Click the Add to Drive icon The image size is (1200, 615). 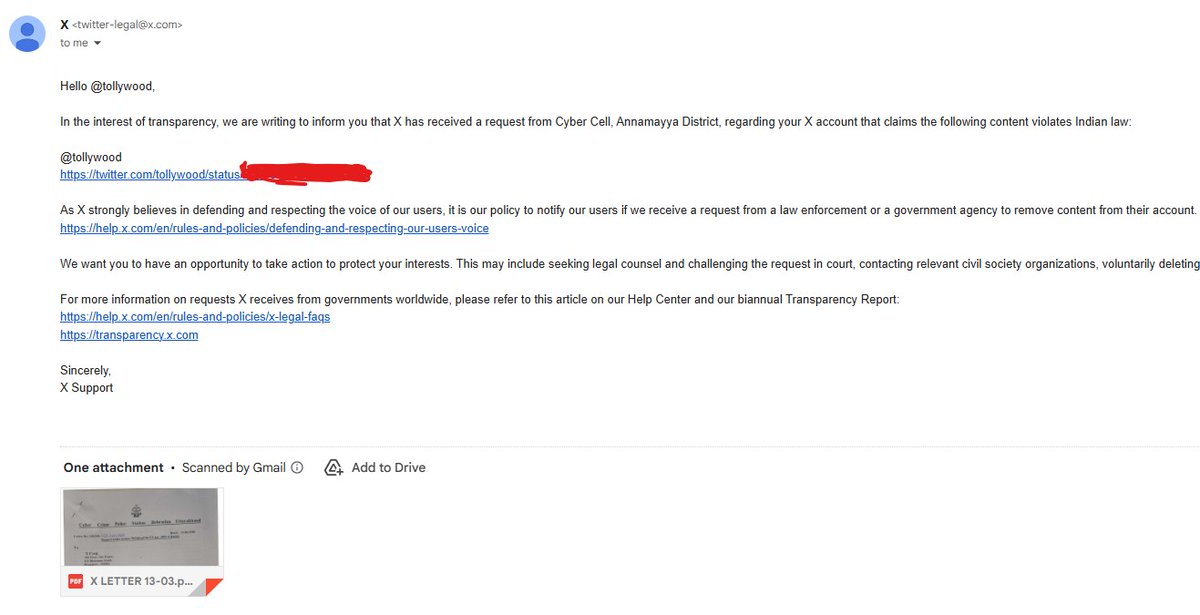(334, 467)
